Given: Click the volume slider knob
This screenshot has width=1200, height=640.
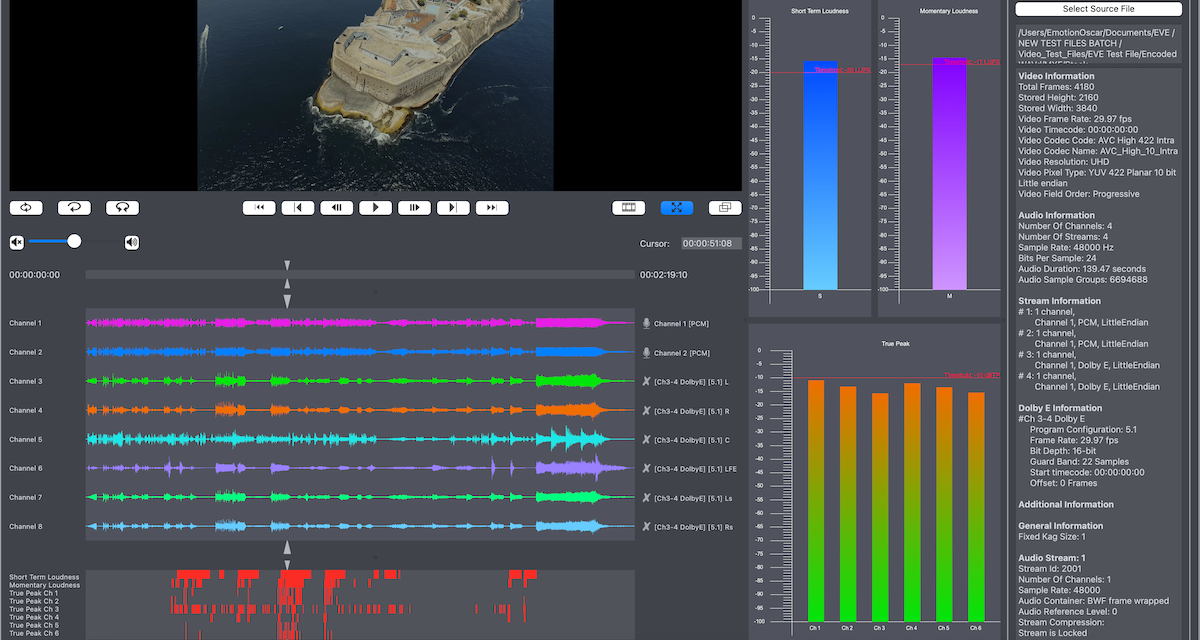Looking at the screenshot, I should [x=74, y=241].
